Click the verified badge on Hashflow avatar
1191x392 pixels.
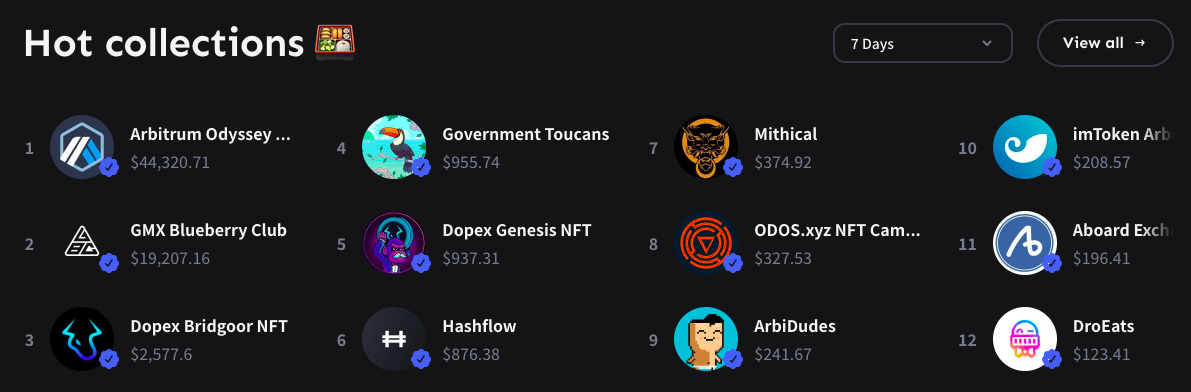[x=421, y=359]
